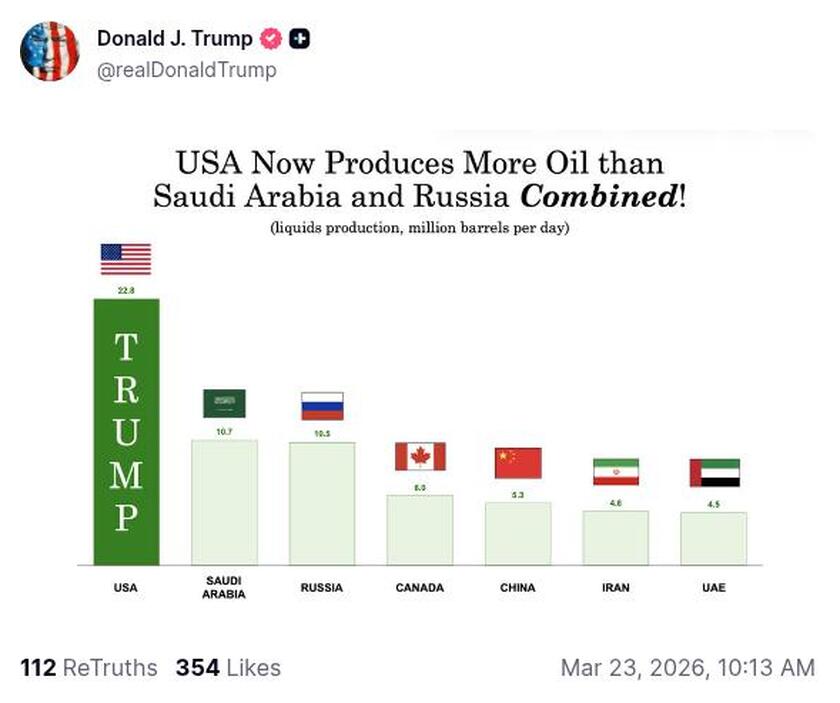Screen dimensions: 840x703
Task: Select the Saudi Arabia bar showing 10.7
Action: click(x=223, y=500)
